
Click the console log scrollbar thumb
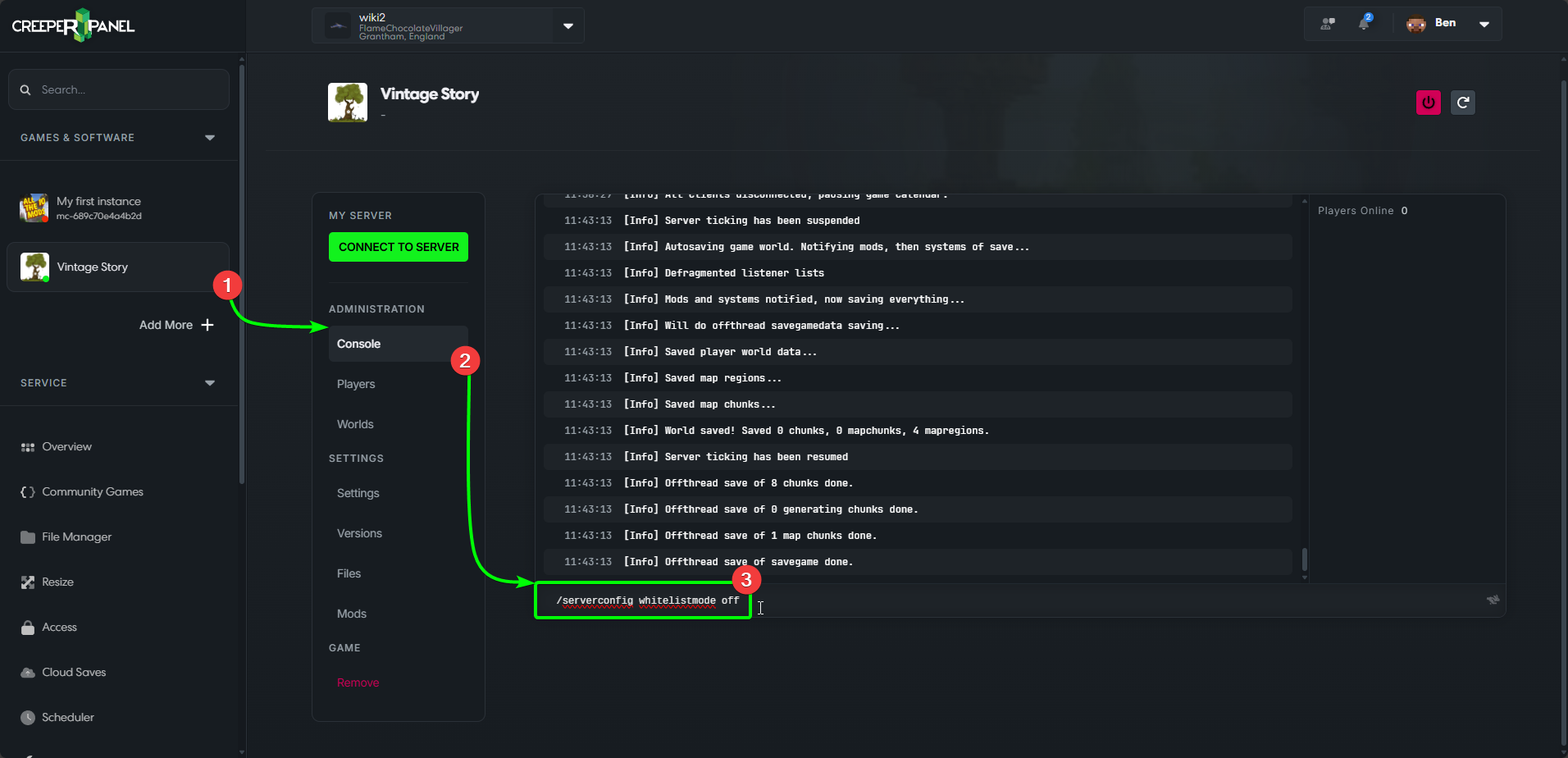pos(1305,560)
